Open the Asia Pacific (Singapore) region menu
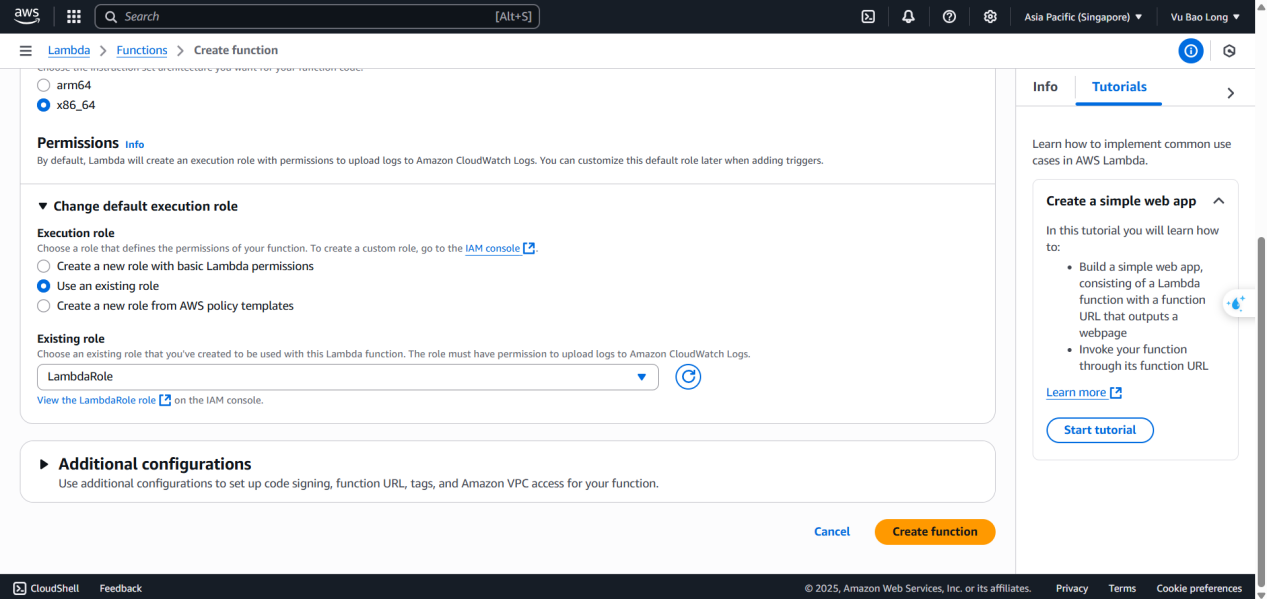1267x599 pixels. pyautogui.click(x=1083, y=17)
